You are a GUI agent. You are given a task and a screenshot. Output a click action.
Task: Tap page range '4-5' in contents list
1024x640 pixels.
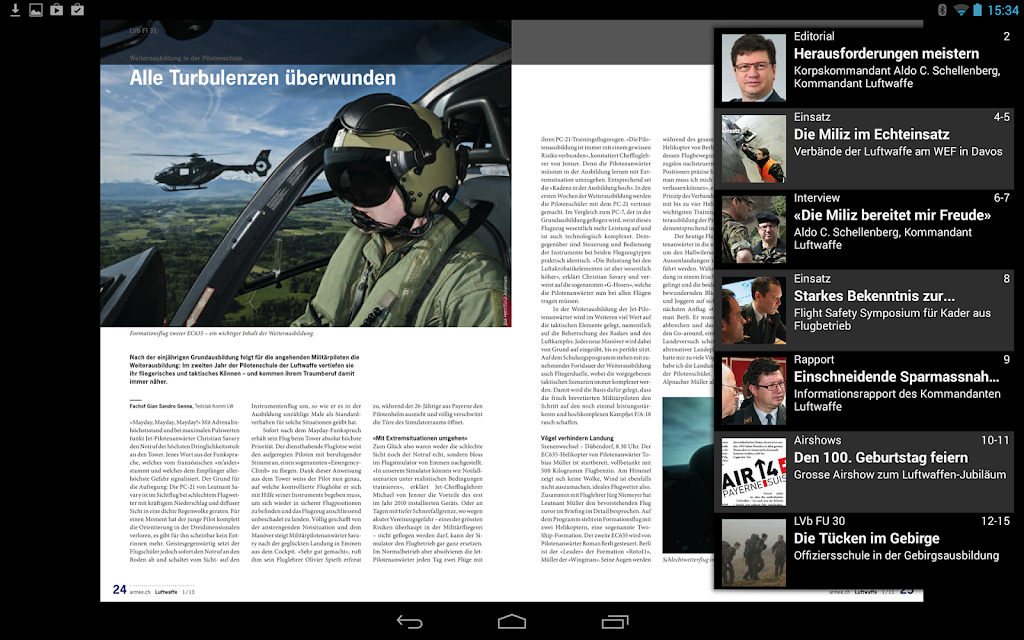[1001, 117]
